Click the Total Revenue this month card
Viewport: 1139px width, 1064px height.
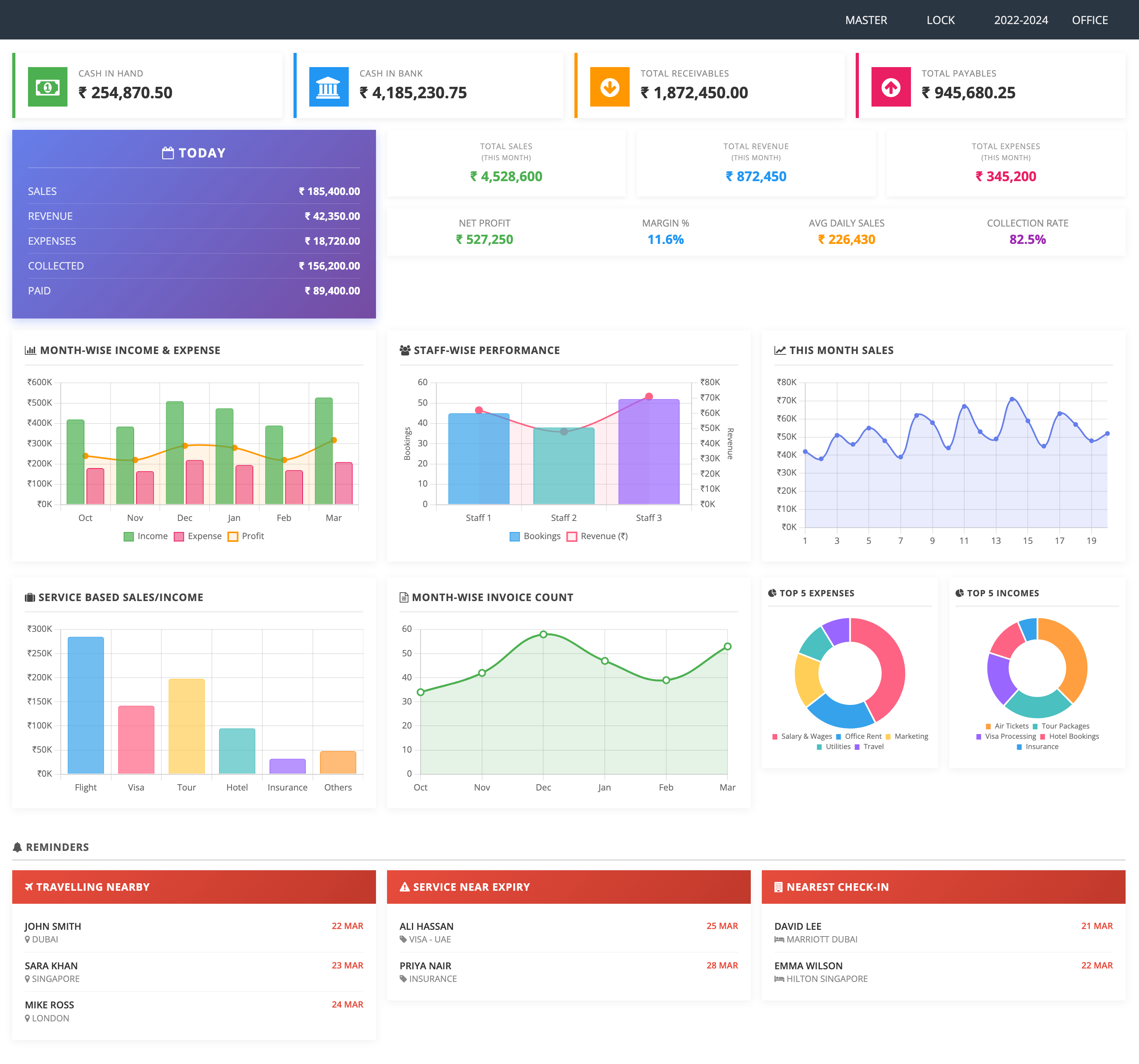click(756, 163)
